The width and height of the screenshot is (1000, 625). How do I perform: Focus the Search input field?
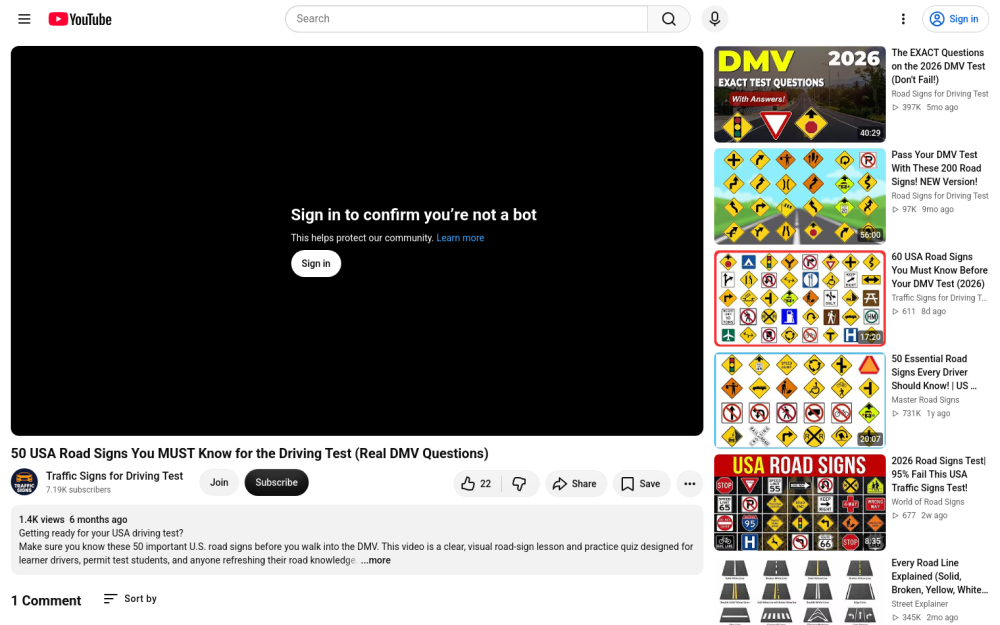coord(467,19)
